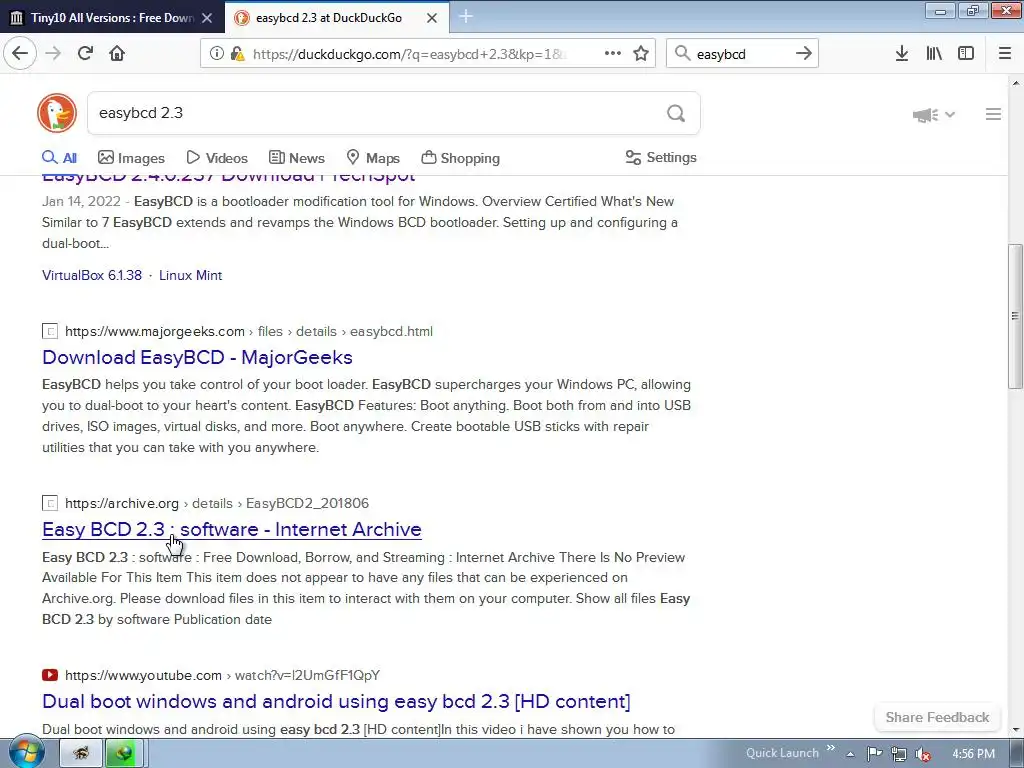Open Action Center flag icon
The width and height of the screenshot is (1024, 768).
tap(874, 754)
